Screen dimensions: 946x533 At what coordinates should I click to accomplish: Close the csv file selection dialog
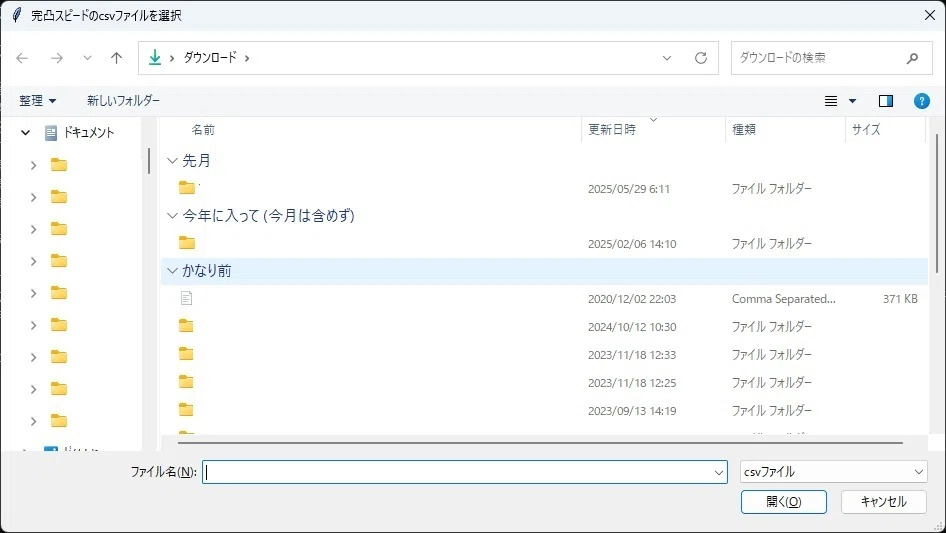tap(930, 15)
